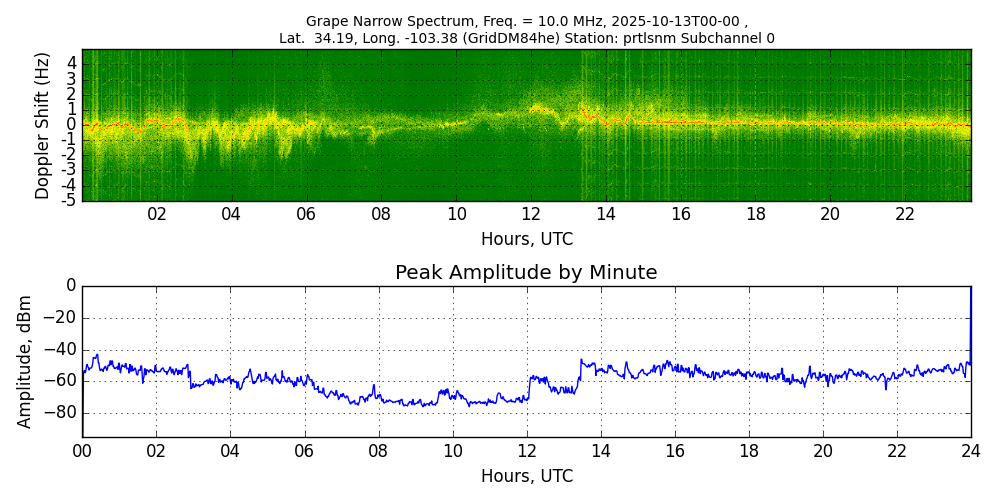The width and height of the screenshot is (1000, 500).
Task: Select the 24 hour tick on amplitude plot
Action: coord(970,451)
